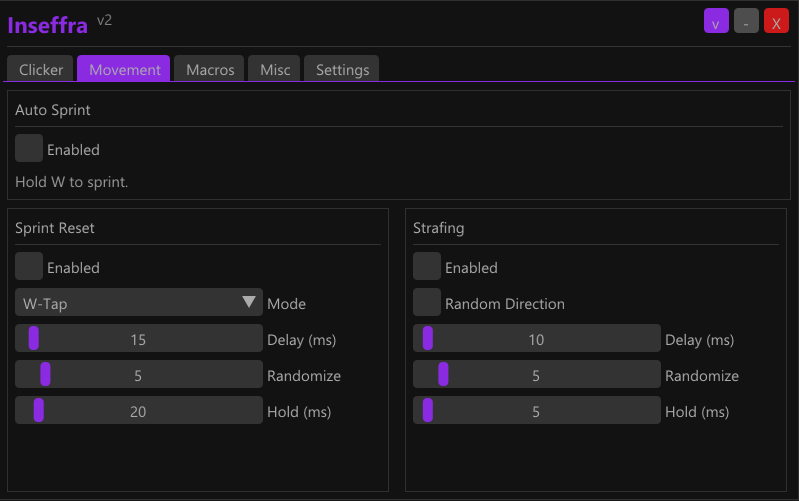Open the Macros tab

pos(210,69)
